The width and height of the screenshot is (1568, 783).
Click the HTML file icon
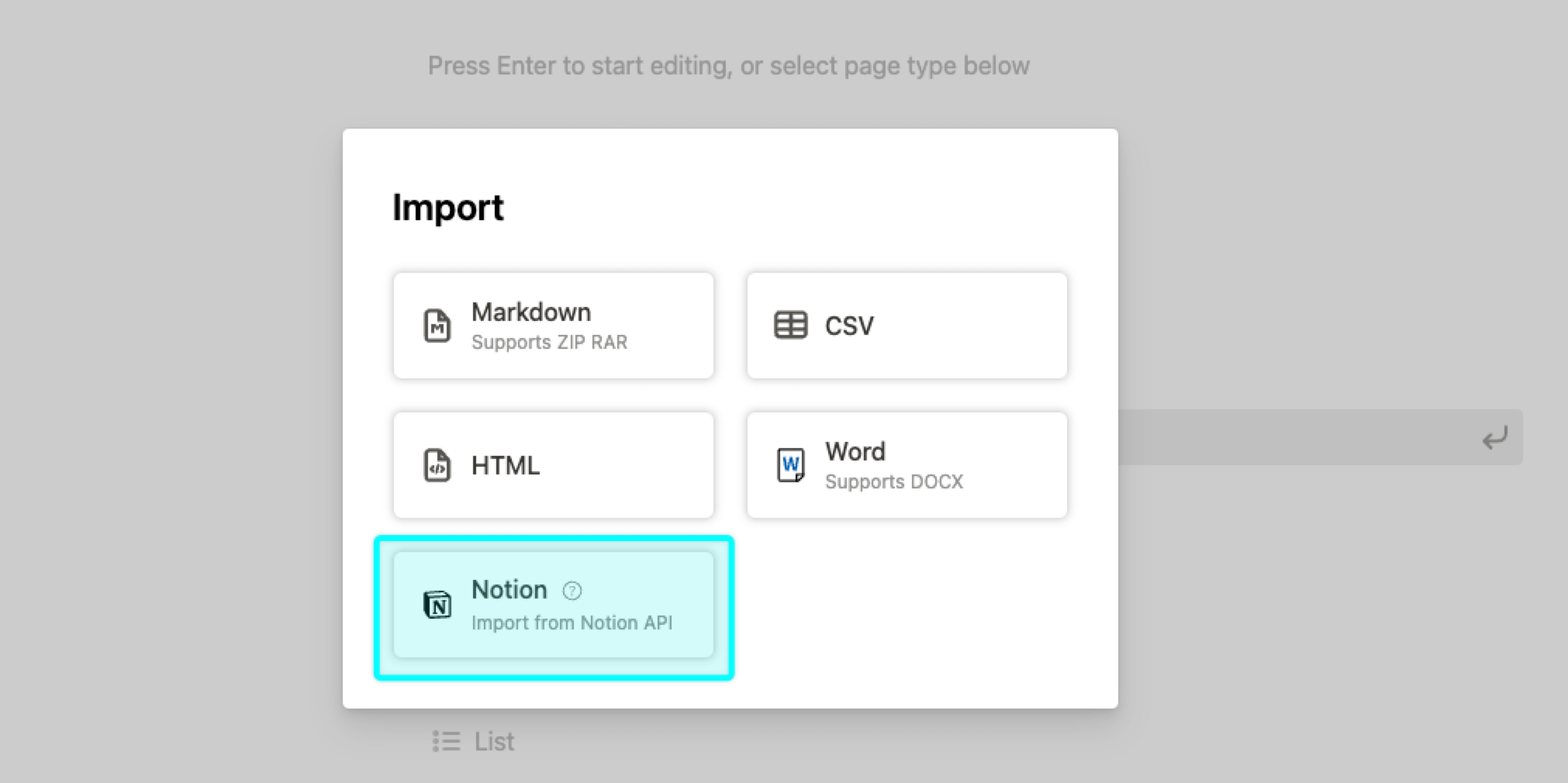pos(437,465)
